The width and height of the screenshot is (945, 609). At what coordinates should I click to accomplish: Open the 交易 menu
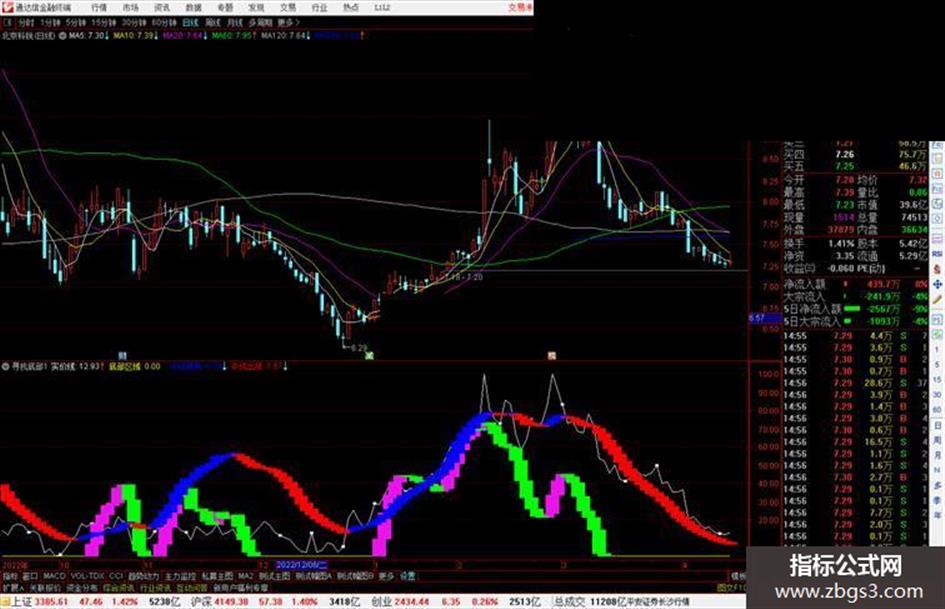coord(288,8)
